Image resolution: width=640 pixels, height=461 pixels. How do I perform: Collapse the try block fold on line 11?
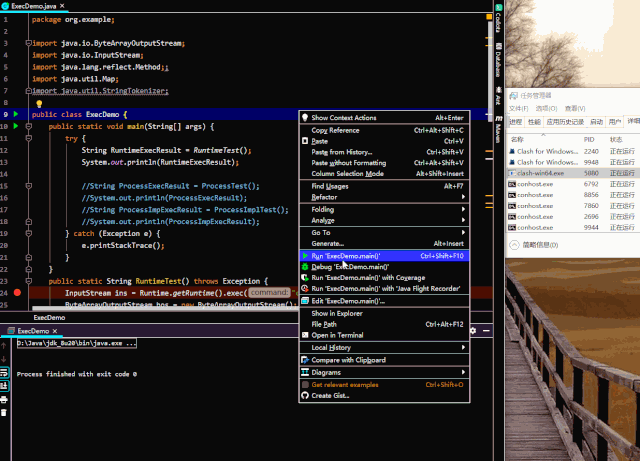click(29, 138)
